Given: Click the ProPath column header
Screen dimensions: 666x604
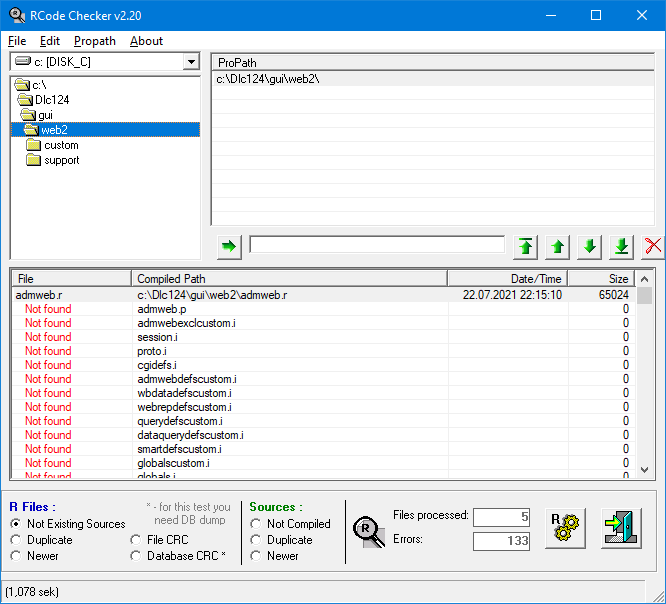Looking at the screenshot, I should 433,62.
